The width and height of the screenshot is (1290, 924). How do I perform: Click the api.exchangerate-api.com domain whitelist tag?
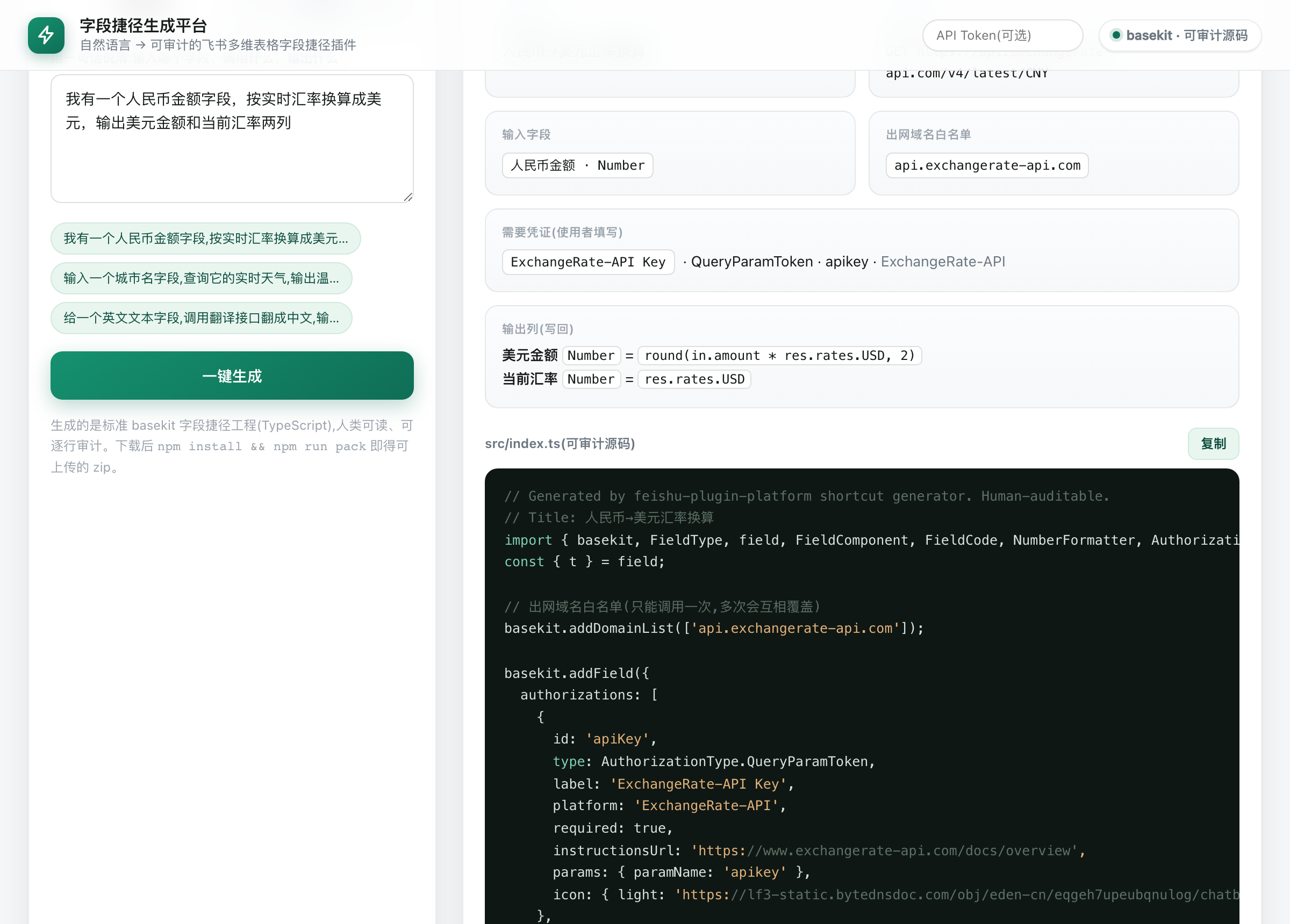[x=987, y=165]
